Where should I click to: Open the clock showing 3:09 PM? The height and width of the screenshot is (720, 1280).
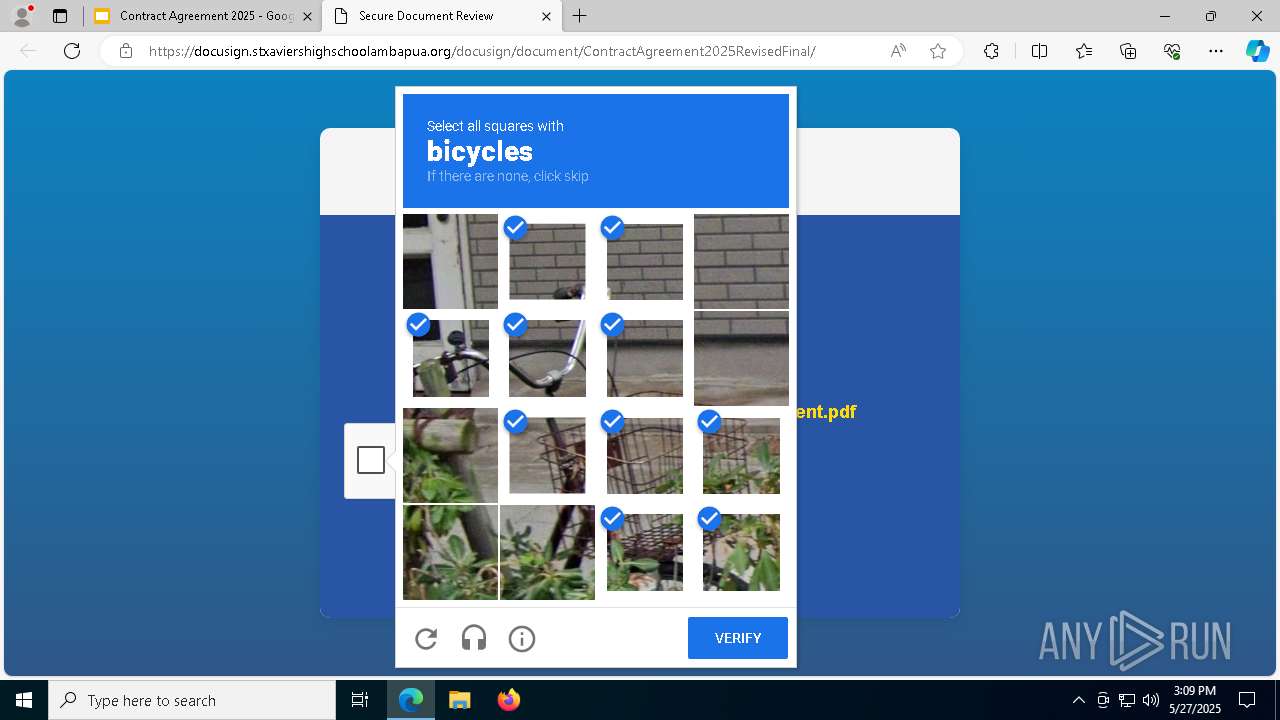1195,700
